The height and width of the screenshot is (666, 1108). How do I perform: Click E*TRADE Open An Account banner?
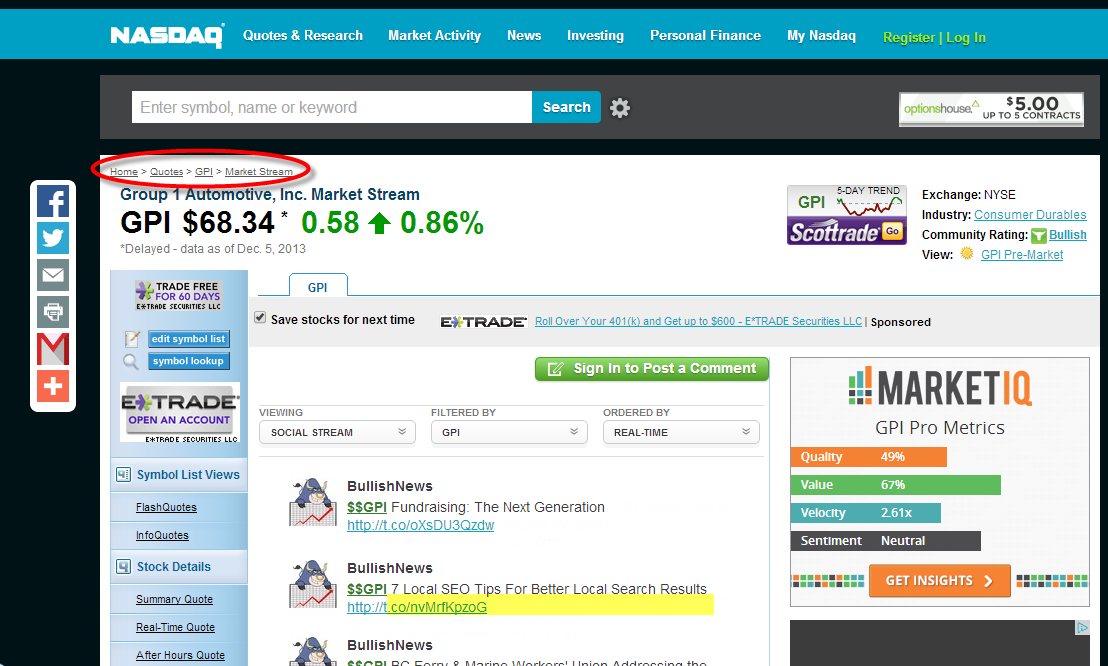[179, 412]
